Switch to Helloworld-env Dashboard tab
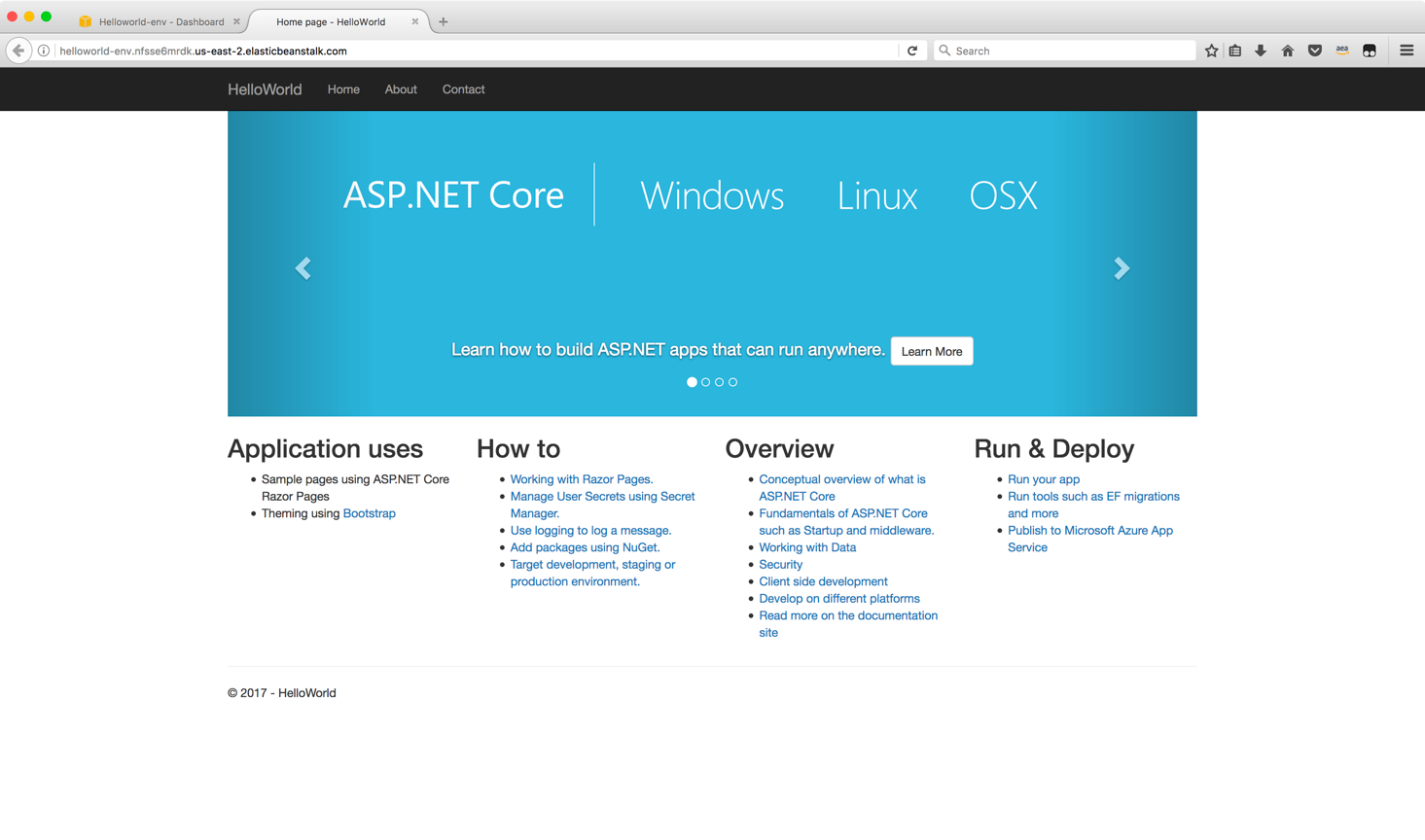Image resolution: width=1425 pixels, height=840 pixels. 160,21
